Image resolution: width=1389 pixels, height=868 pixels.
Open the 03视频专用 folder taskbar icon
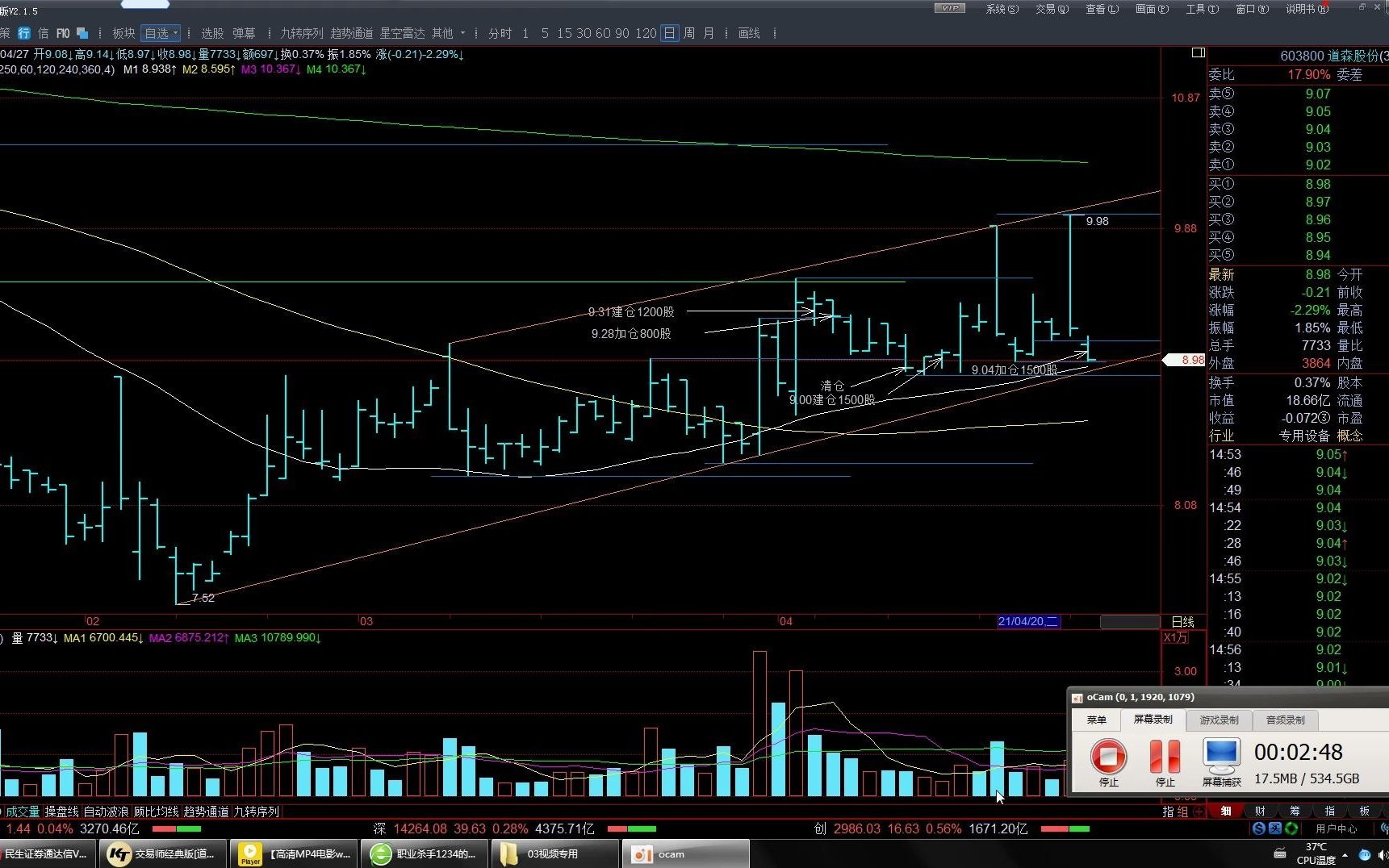[508, 853]
